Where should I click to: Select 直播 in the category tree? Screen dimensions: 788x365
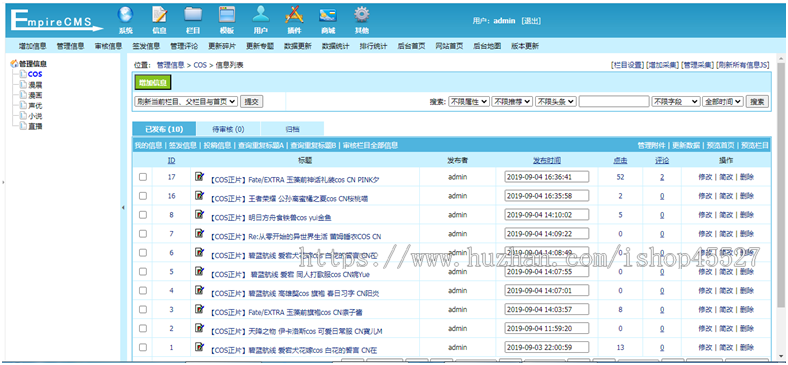click(x=35, y=126)
